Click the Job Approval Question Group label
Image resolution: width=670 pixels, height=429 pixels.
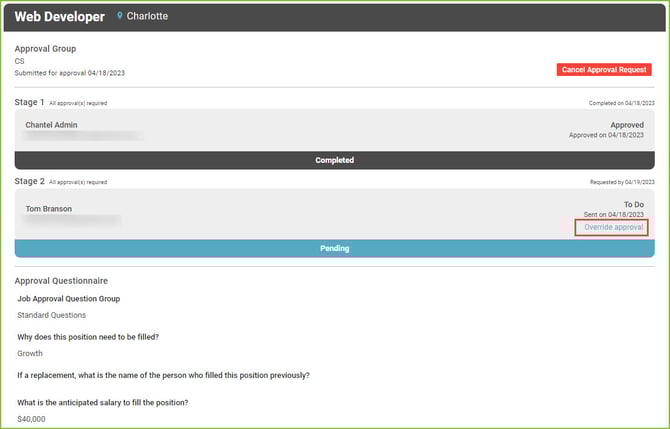tap(68, 299)
